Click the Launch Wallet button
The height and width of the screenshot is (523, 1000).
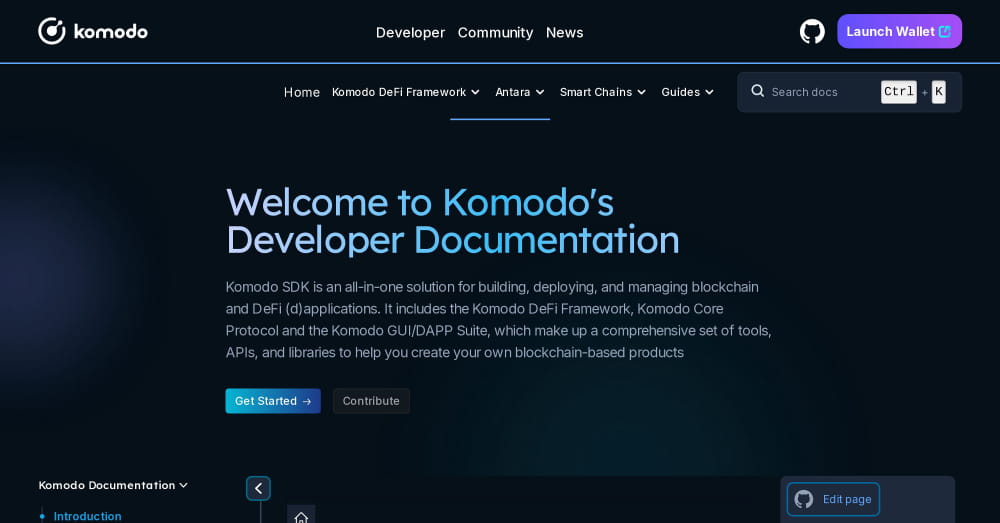(x=899, y=31)
